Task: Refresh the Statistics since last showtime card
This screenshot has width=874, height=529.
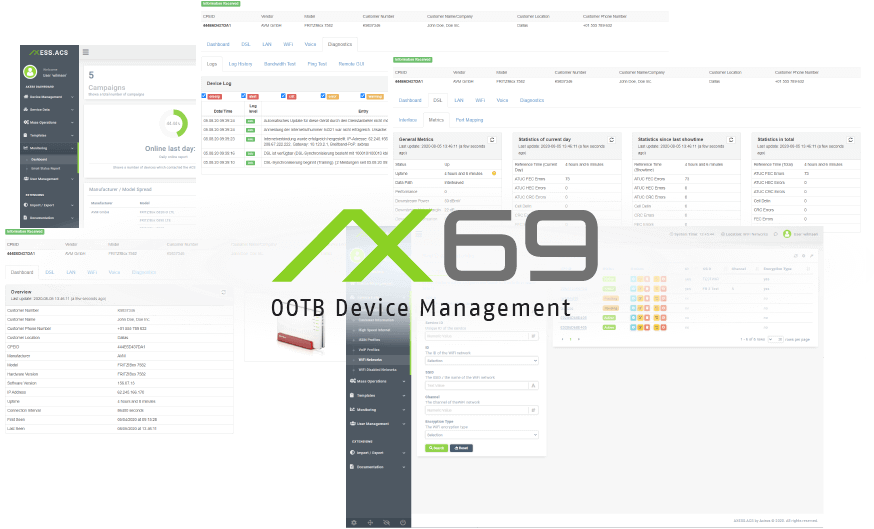Action: pyautogui.click(x=731, y=140)
